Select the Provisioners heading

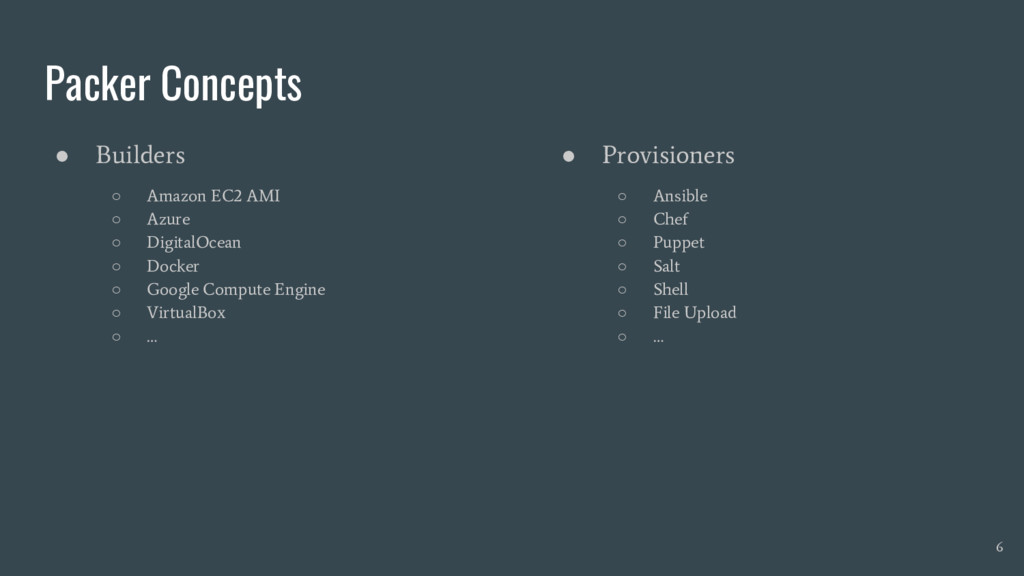click(668, 155)
